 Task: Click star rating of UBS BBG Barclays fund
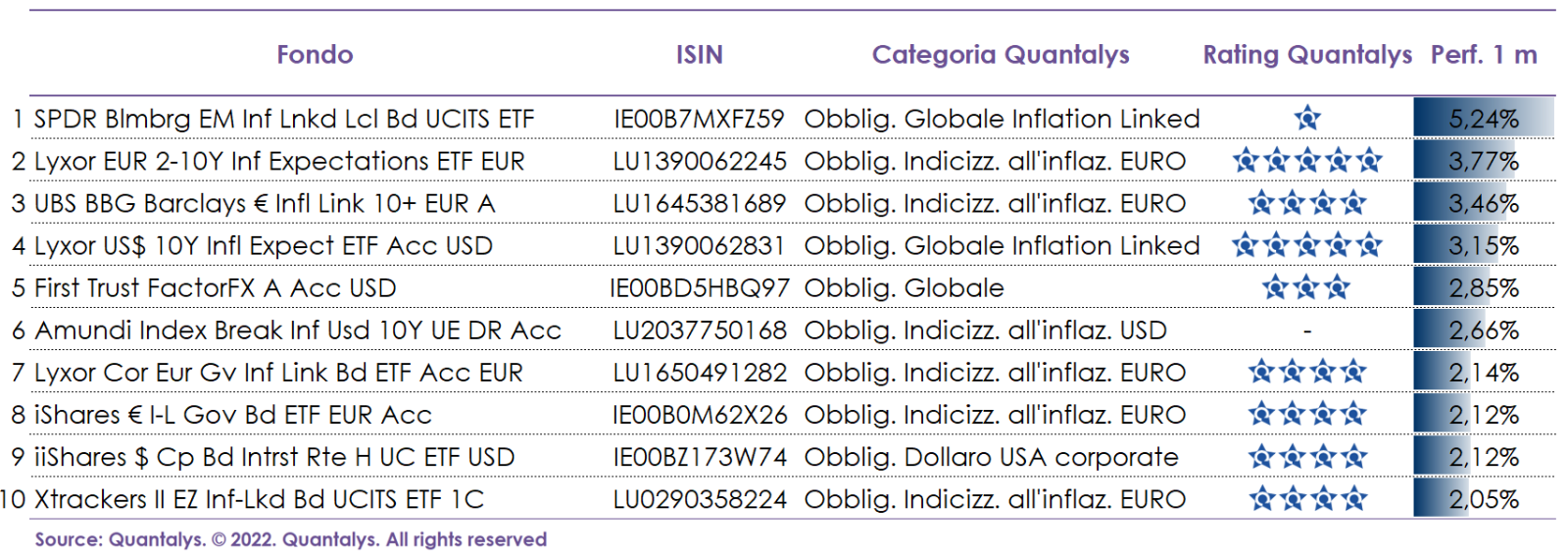click(1307, 203)
